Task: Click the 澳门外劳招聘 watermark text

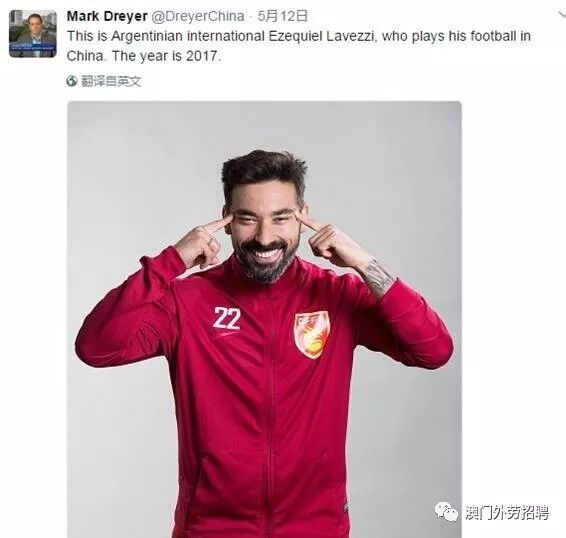Action: coord(506,512)
